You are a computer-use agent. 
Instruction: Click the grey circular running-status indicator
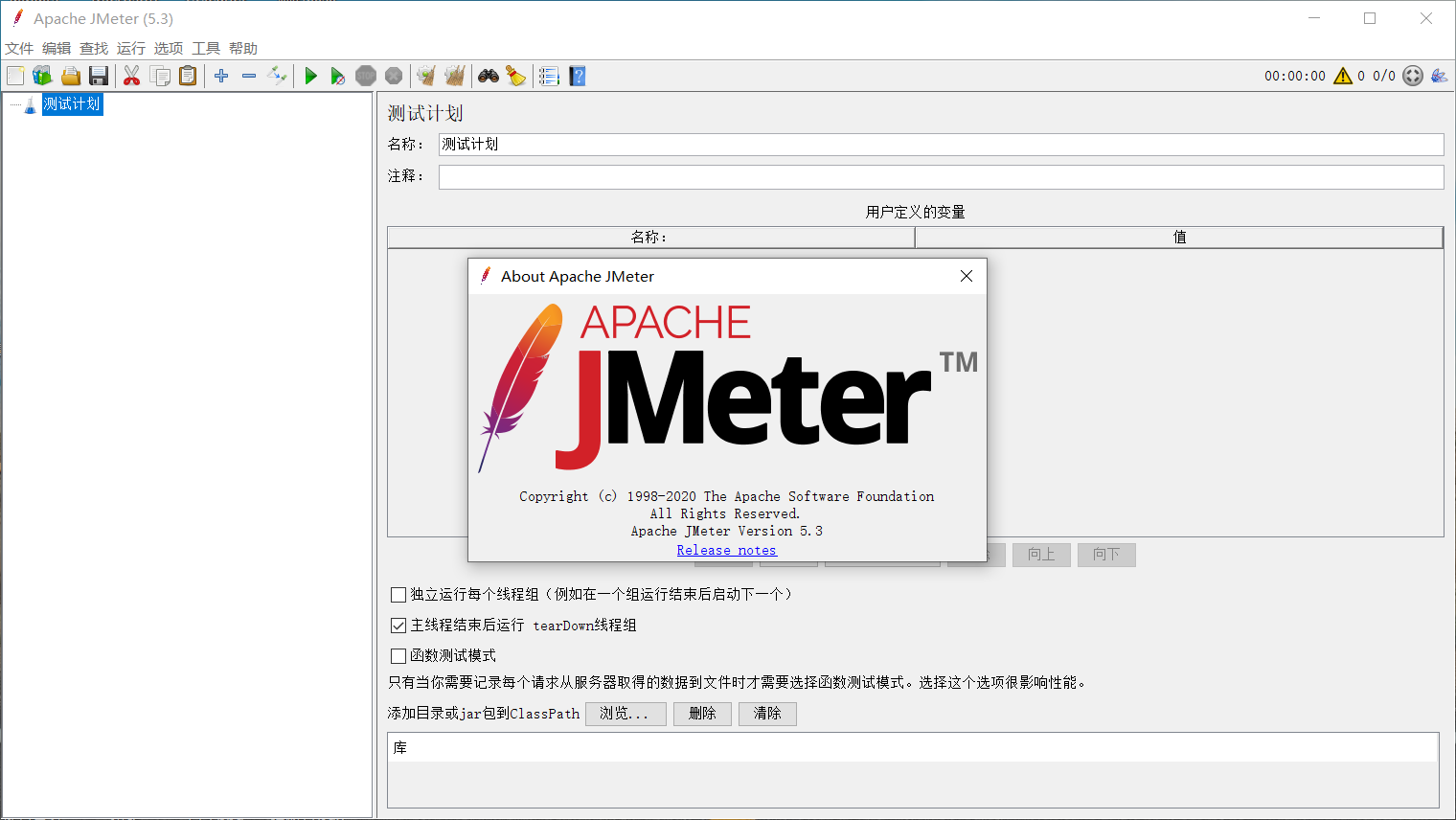[1413, 76]
